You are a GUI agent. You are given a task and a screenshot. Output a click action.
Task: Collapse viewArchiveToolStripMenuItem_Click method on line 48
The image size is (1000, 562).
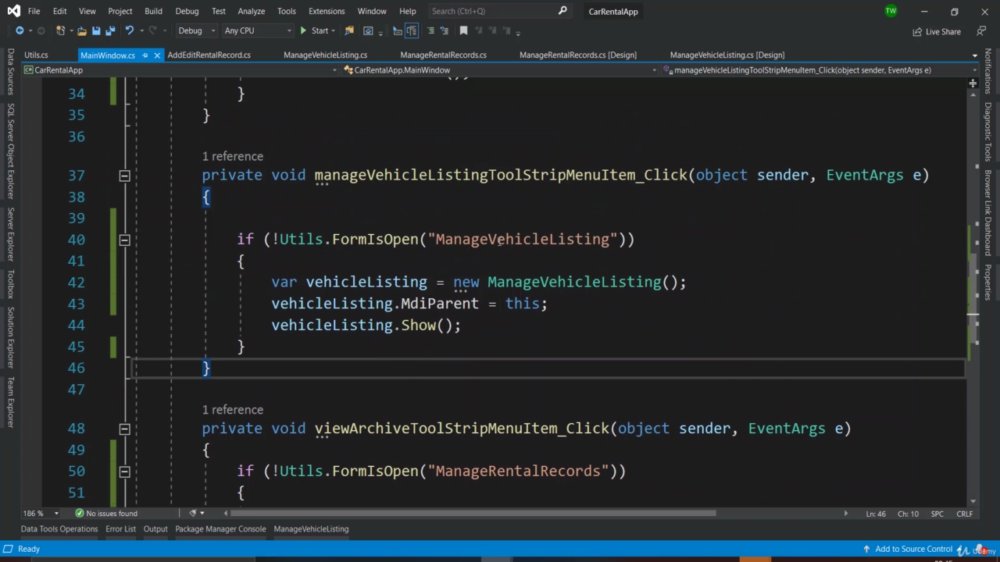(124, 429)
